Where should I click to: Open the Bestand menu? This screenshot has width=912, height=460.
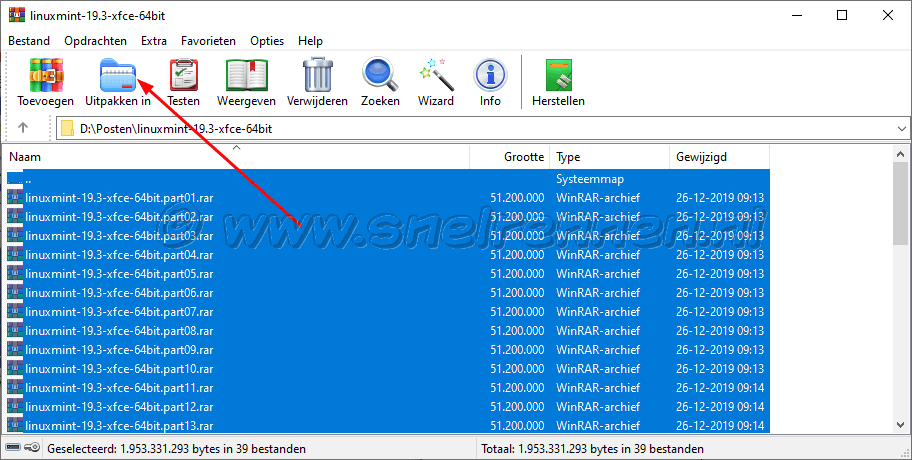(x=29, y=41)
